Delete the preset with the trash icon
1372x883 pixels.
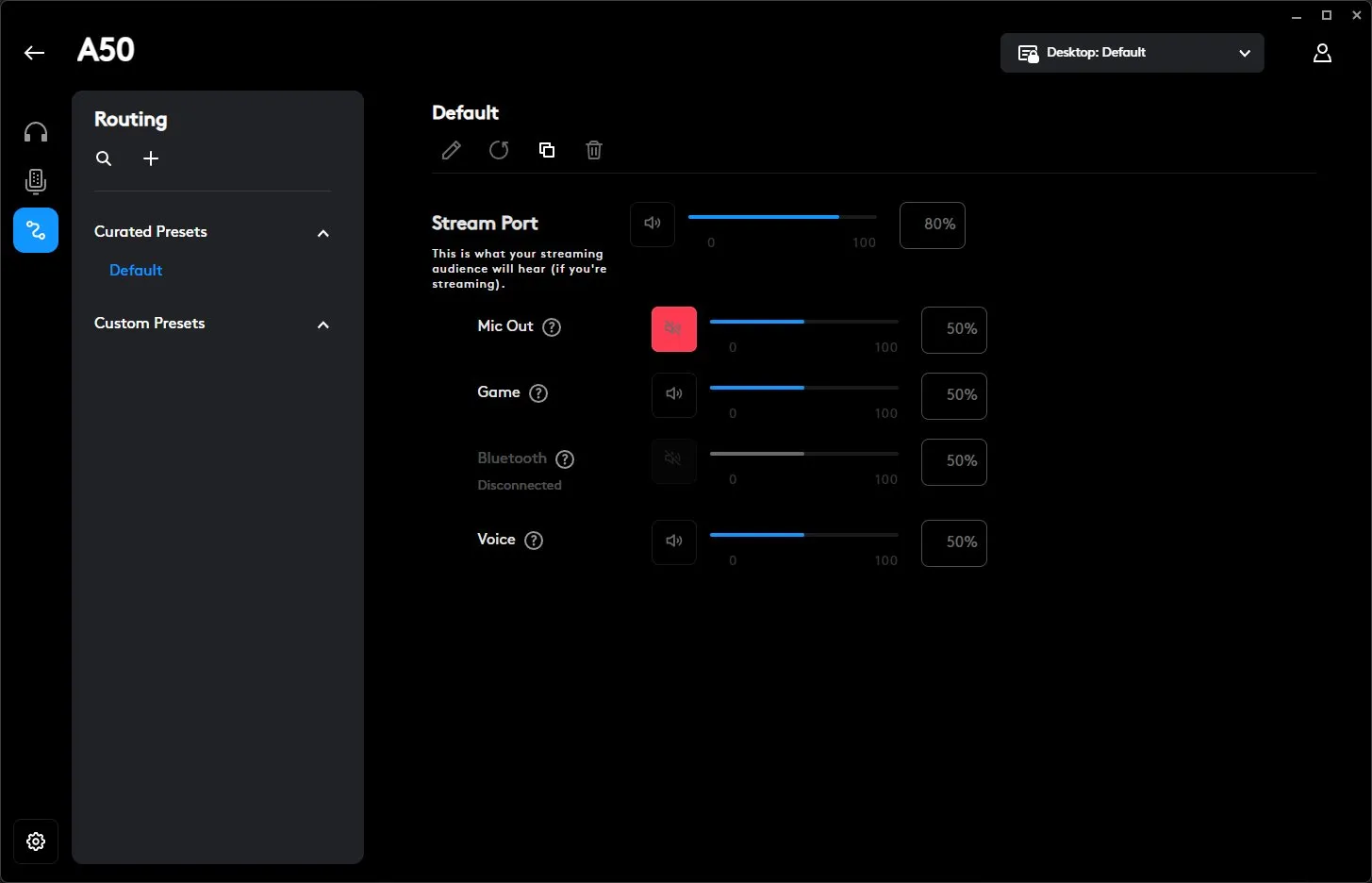point(594,150)
